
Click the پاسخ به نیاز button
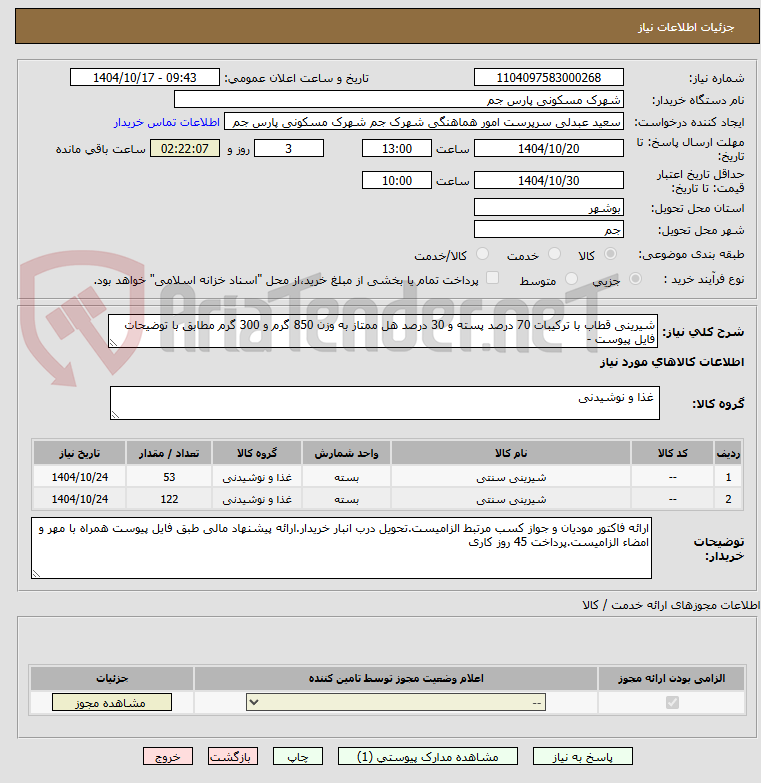click(583, 757)
